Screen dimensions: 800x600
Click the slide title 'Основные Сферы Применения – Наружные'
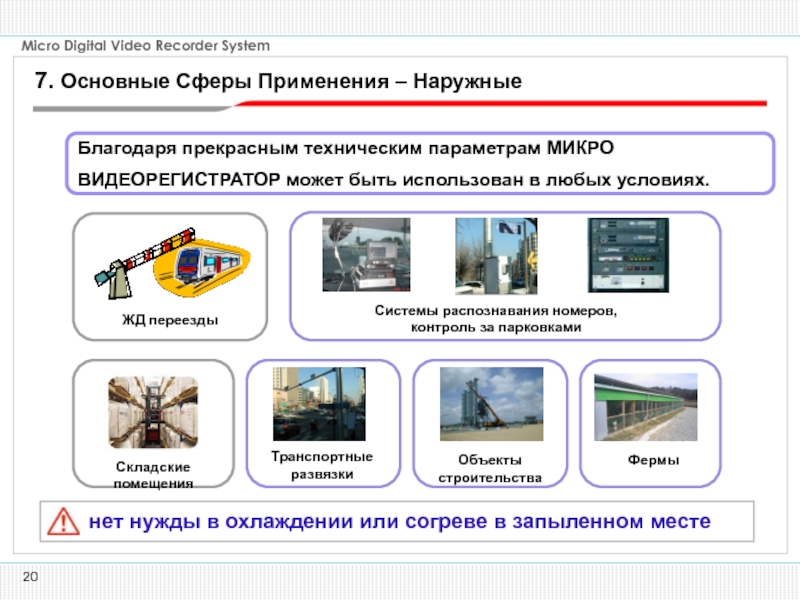[279, 81]
